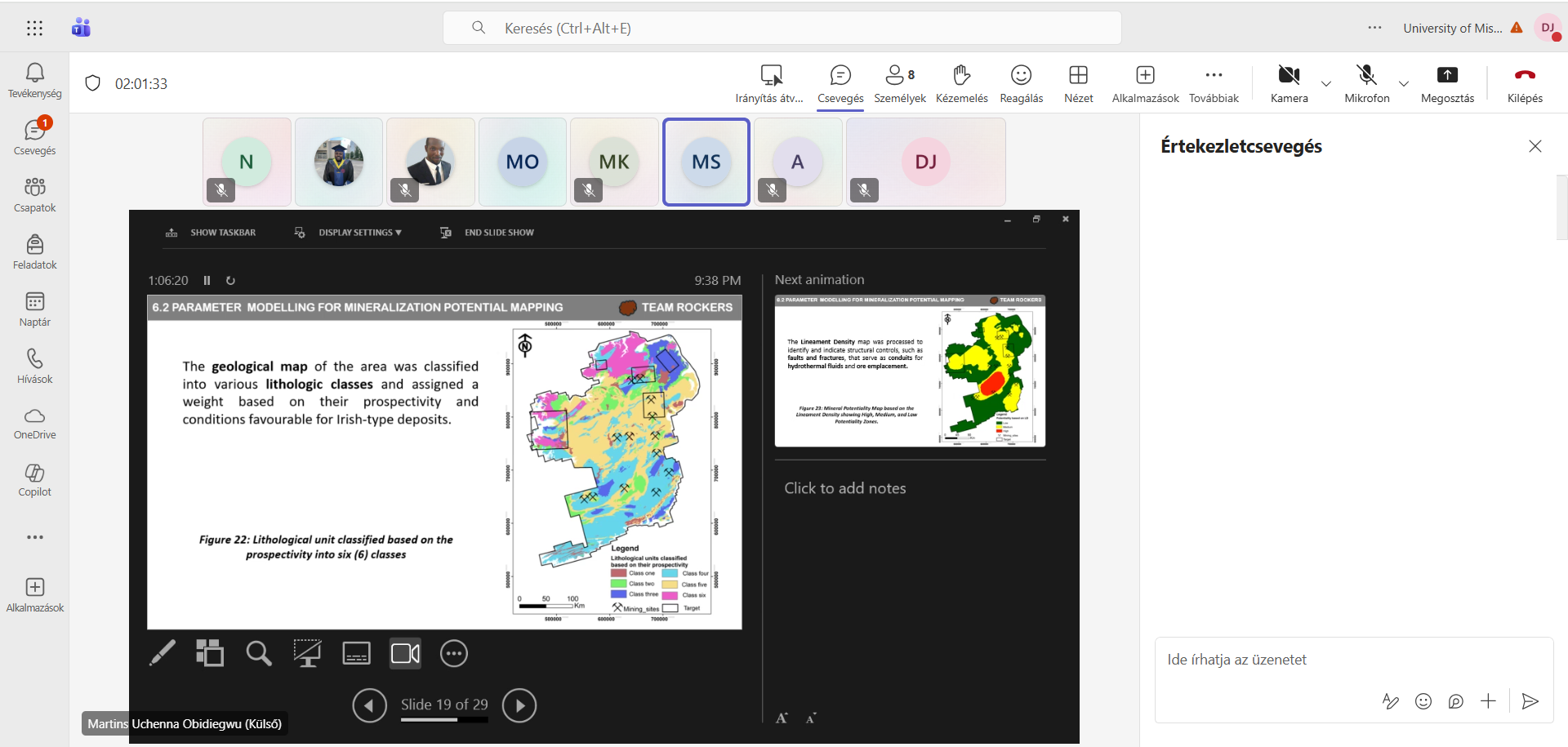Expand the camera options chevron
The width and height of the screenshot is (1568, 747).
(1326, 83)
